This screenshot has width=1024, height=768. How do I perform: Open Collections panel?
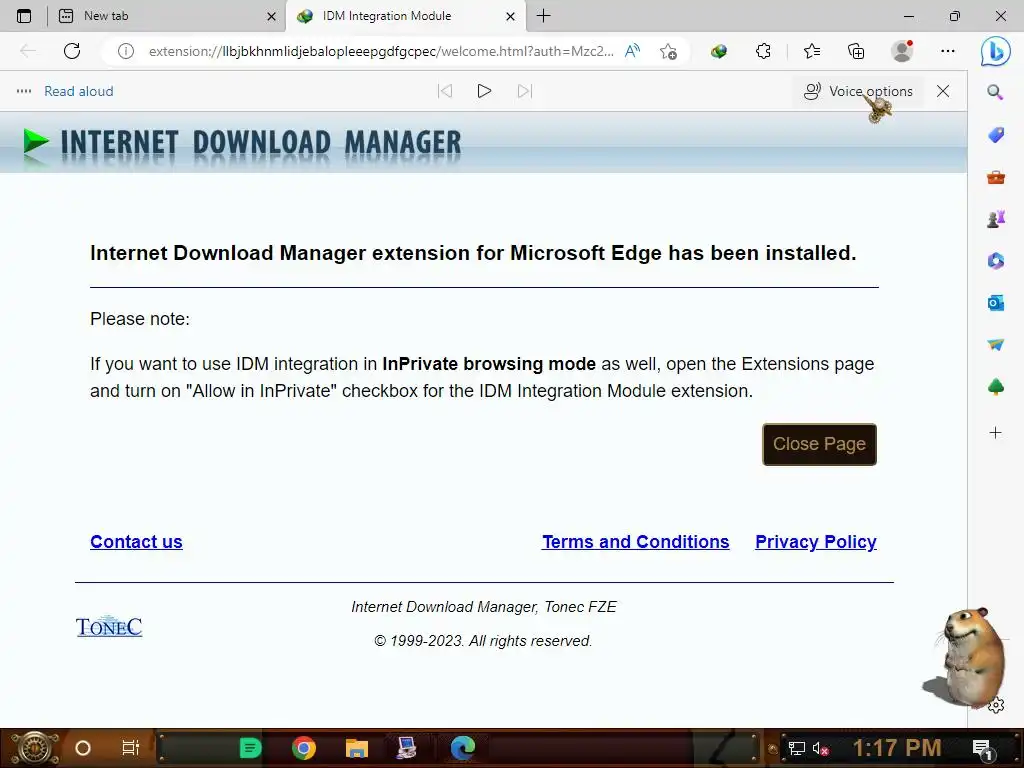pos(856,51)
